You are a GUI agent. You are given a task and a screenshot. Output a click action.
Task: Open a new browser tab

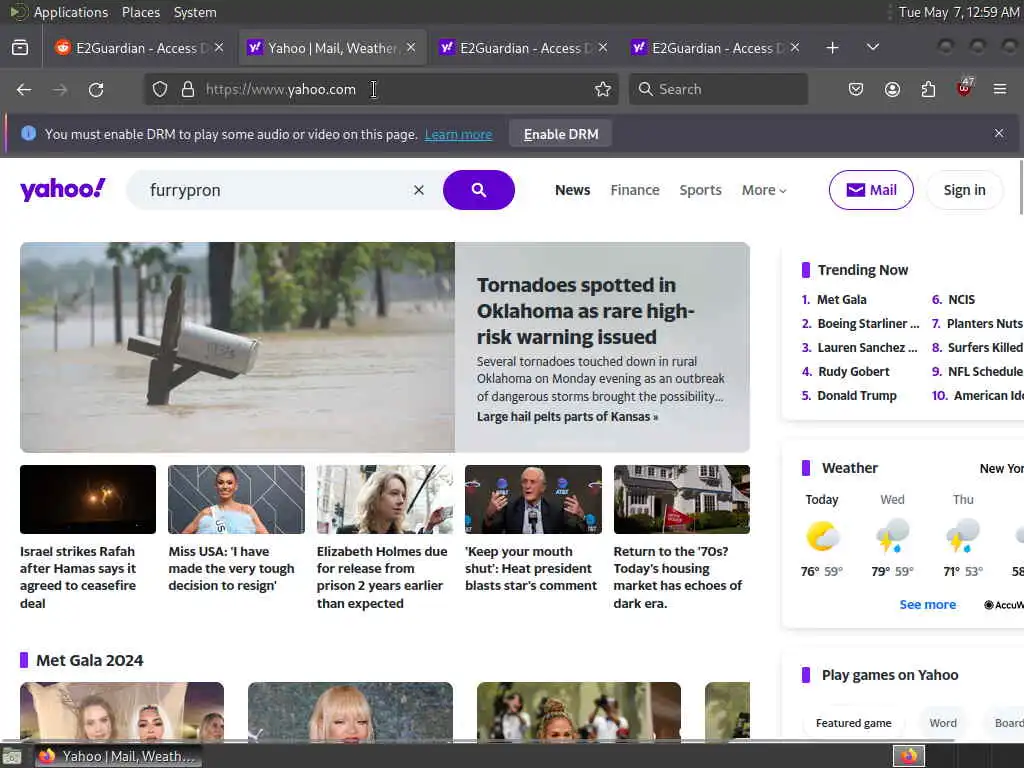(x=832, y=48)
